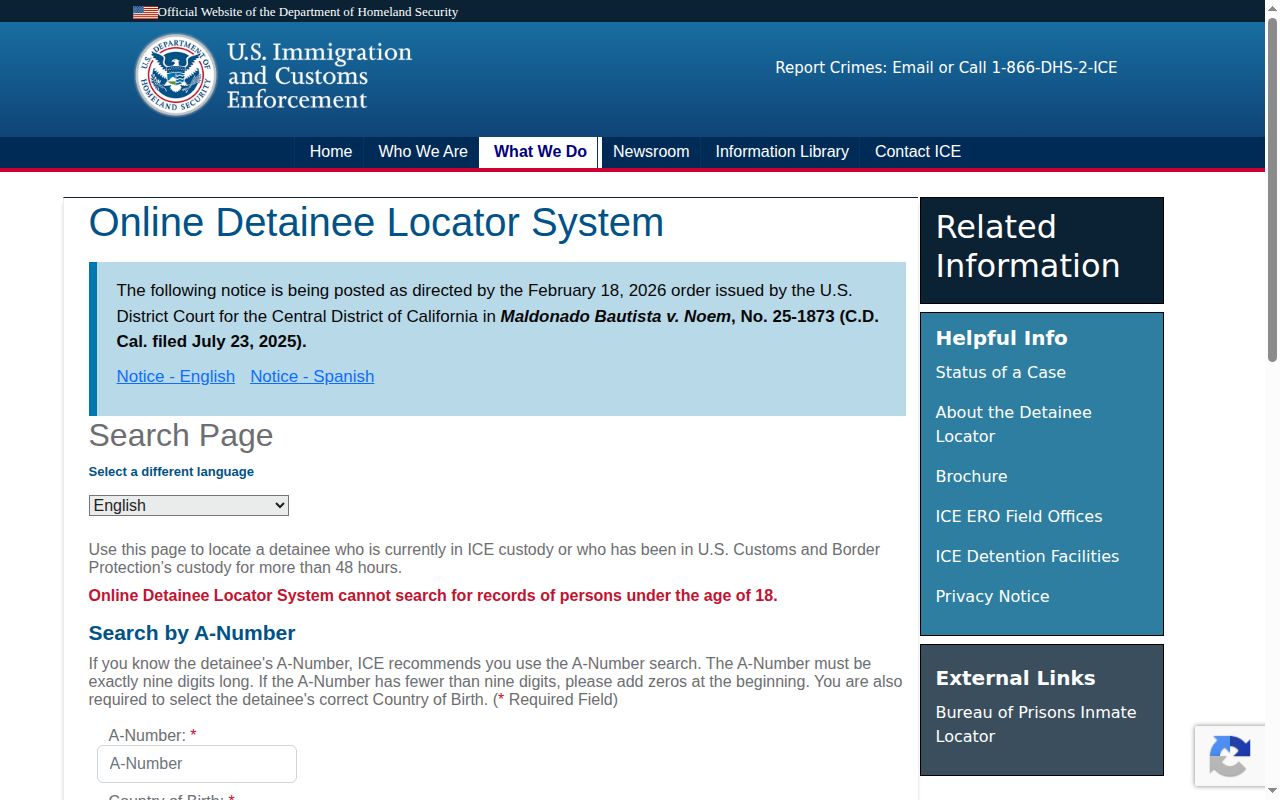Click the reCAPTCHA badge icon
This screenshot has height=800, width=1280.
1230,757
